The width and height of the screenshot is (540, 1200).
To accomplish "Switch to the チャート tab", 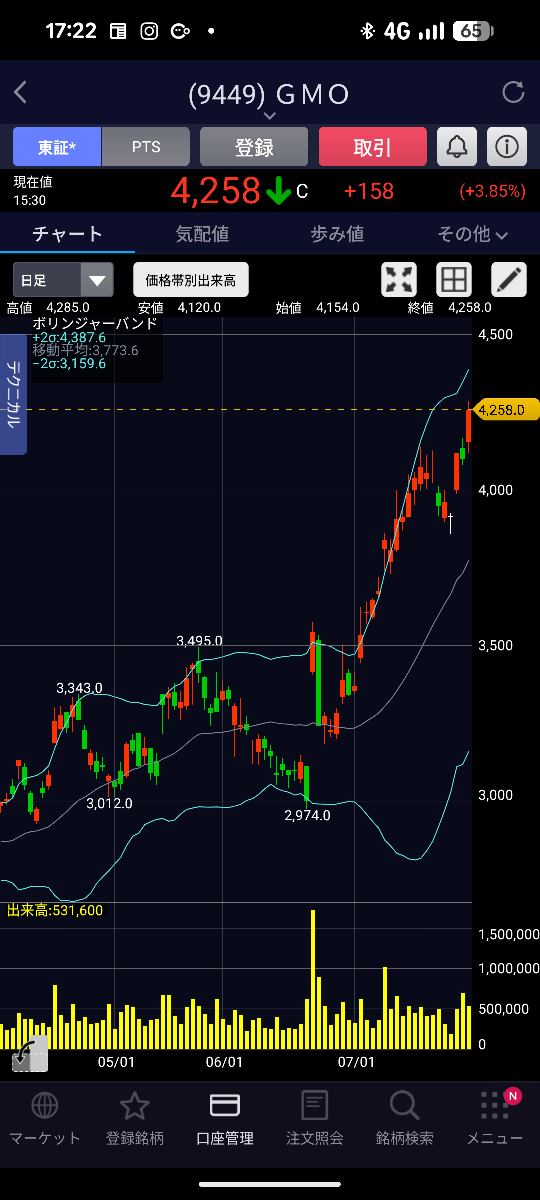I will (x=67, y=234).
